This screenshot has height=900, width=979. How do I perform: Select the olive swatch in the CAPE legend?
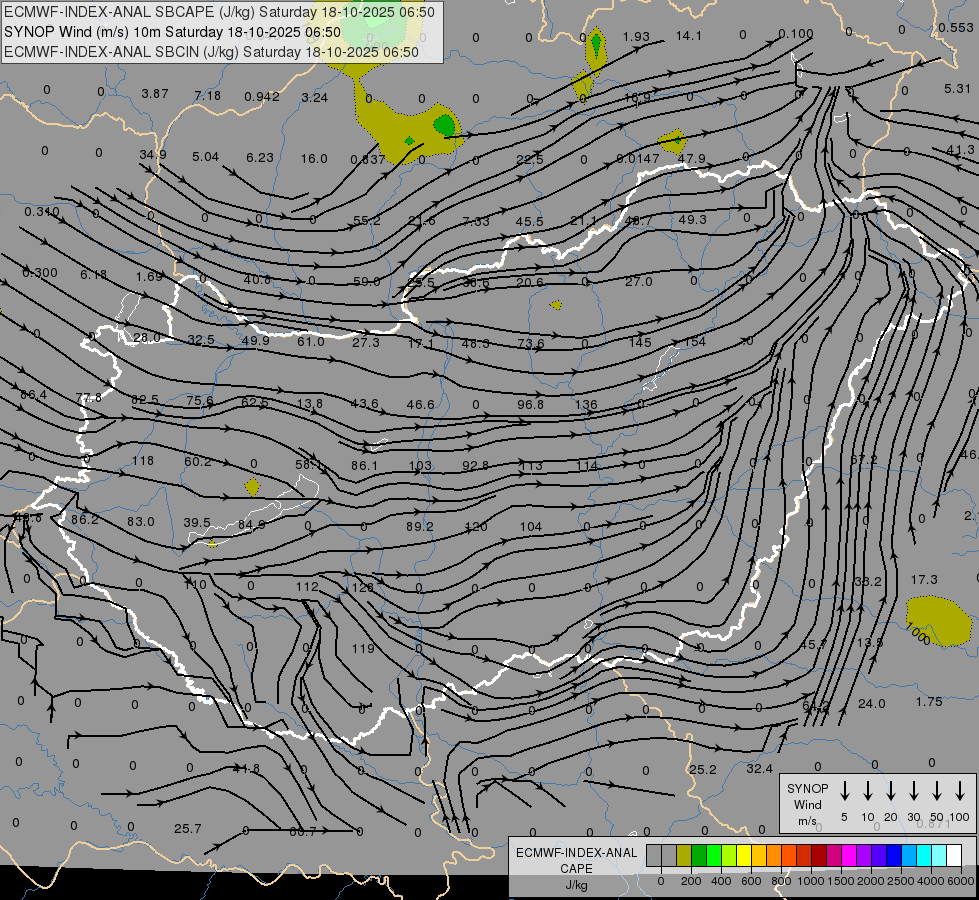[x=684, y=855]
